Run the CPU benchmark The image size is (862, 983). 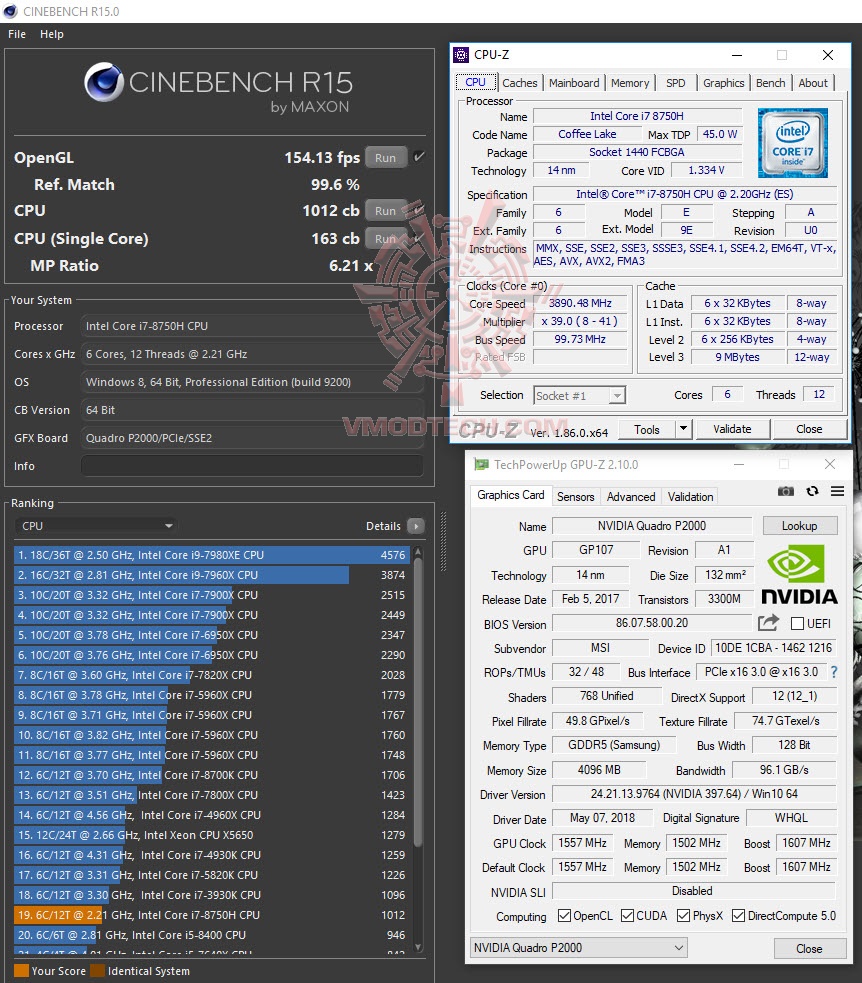tap(386, 211)
